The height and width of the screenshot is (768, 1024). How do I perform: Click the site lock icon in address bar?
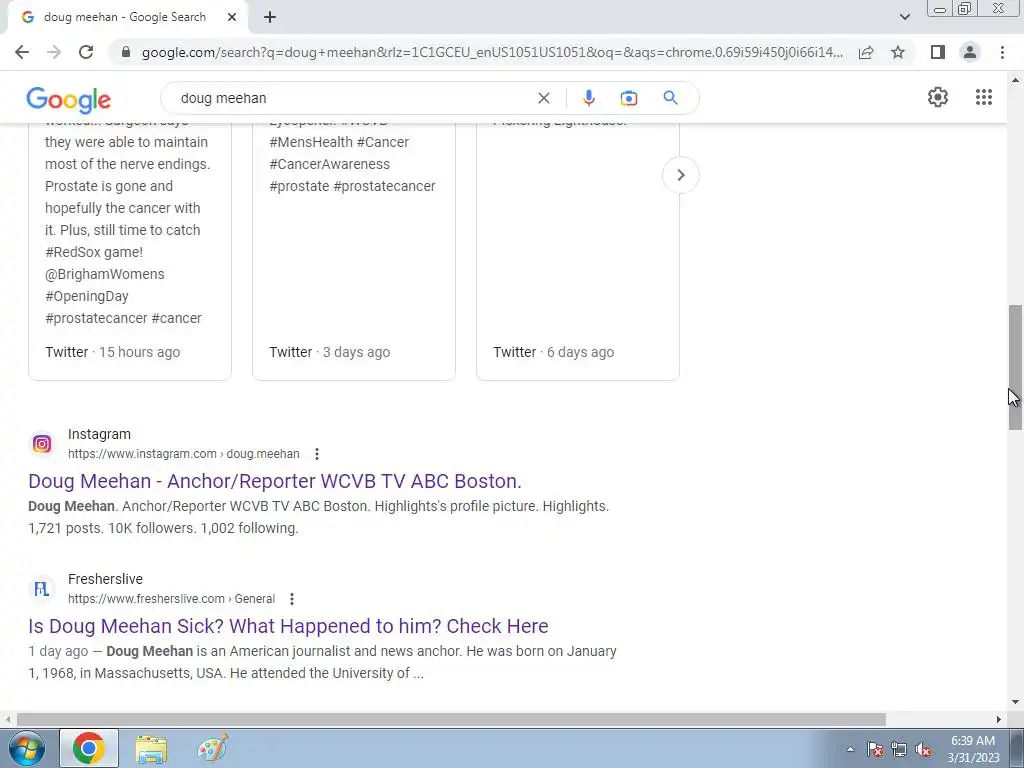tap(126, 52)
